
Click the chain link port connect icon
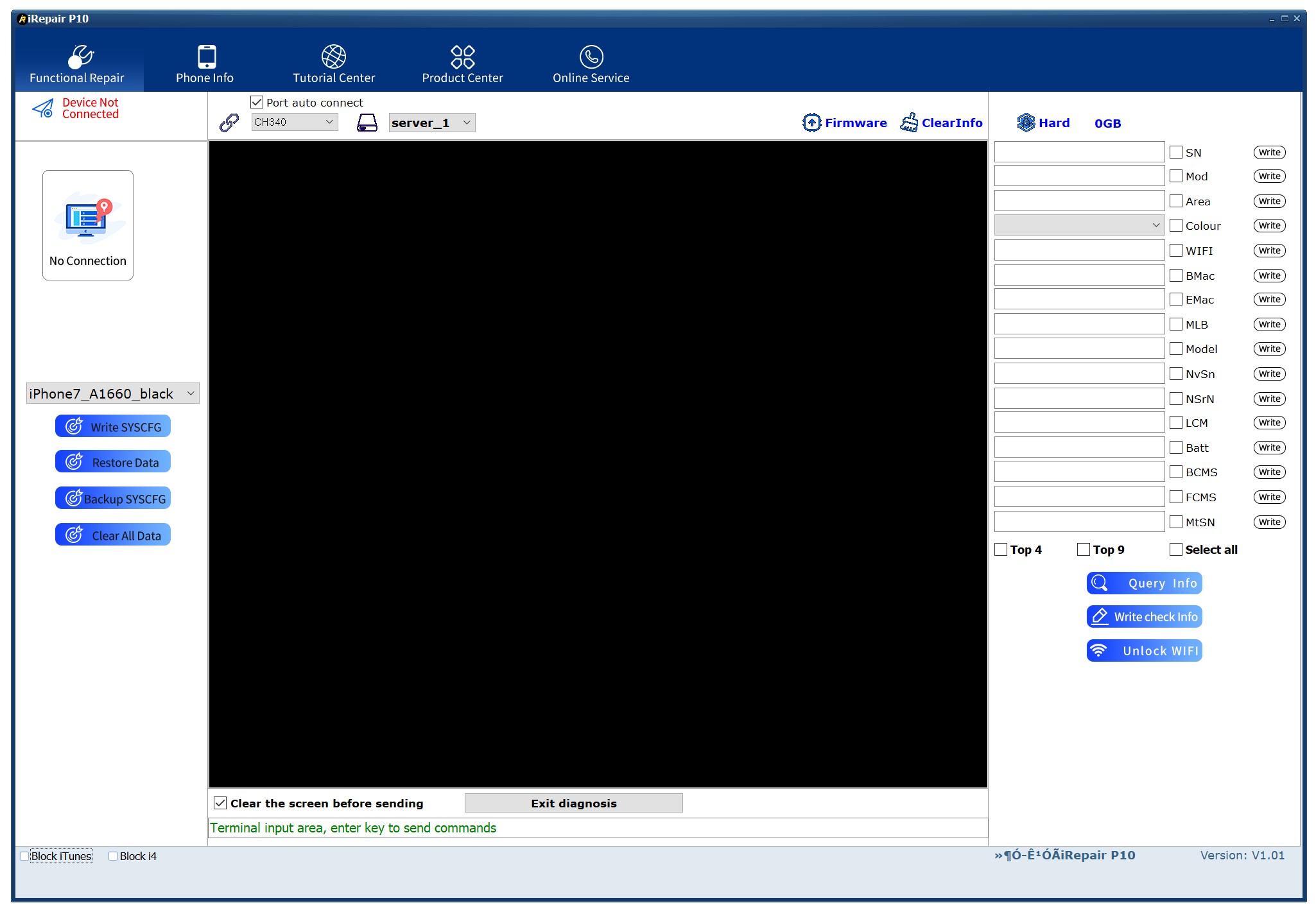pos(229,123)
